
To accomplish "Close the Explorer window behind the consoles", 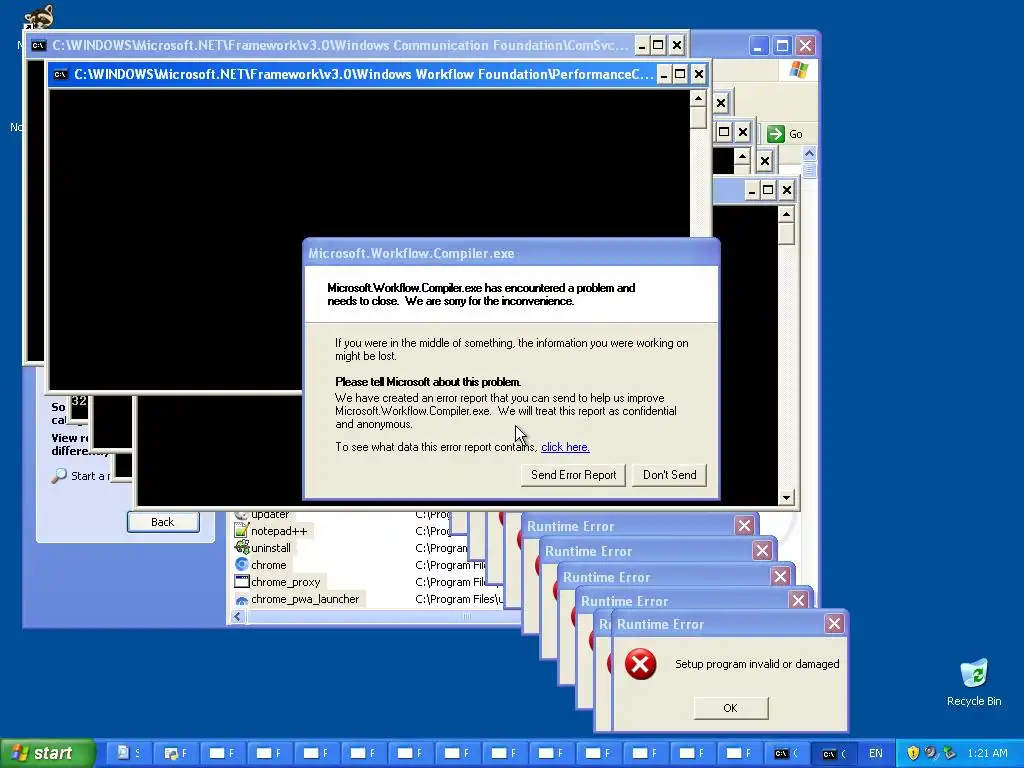I will (805, 46).
